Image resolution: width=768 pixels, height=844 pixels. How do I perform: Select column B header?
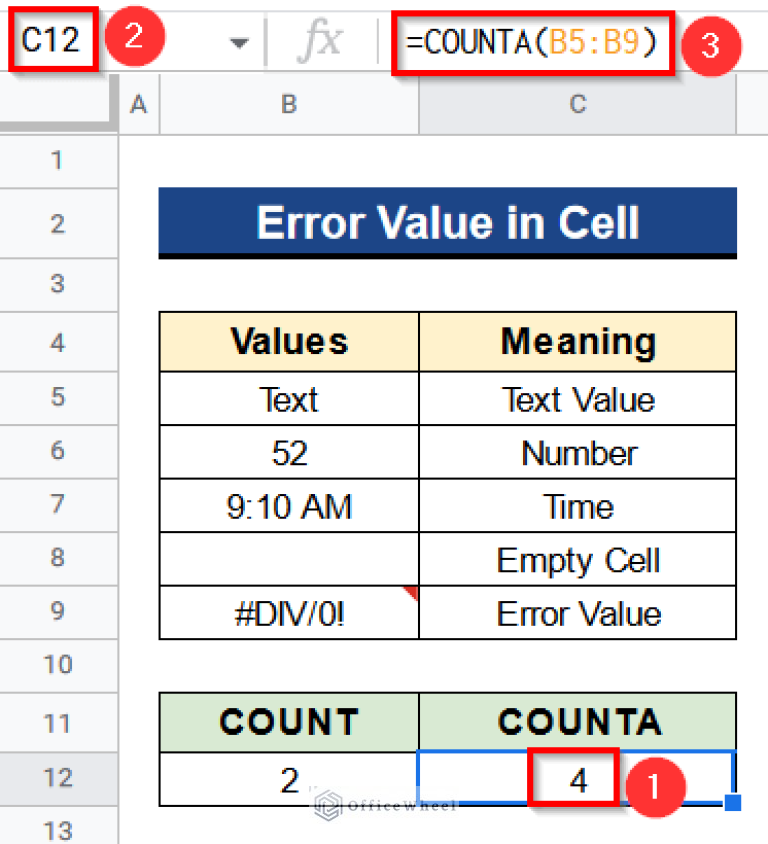(288, 104)
